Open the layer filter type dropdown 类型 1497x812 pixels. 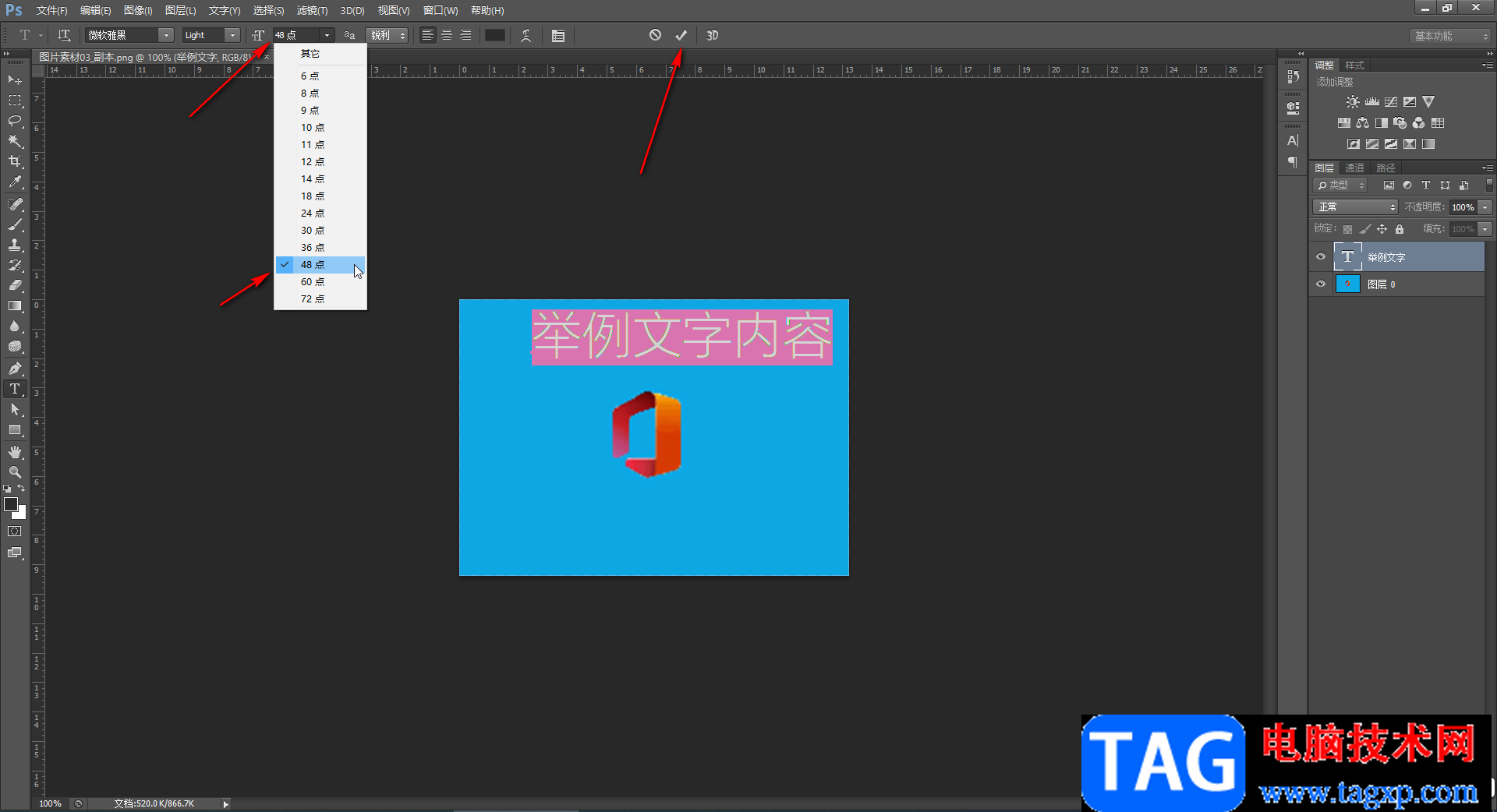[1341, 185]
